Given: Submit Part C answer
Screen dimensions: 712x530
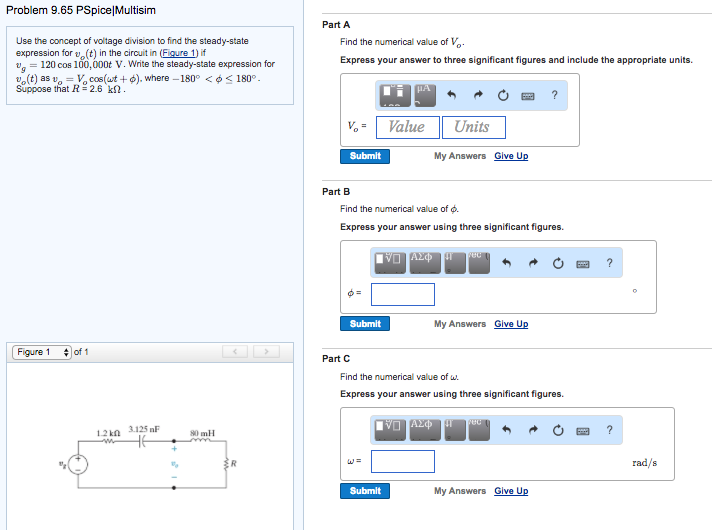Looking at the screenshot, I should click(x=365, y=491).
